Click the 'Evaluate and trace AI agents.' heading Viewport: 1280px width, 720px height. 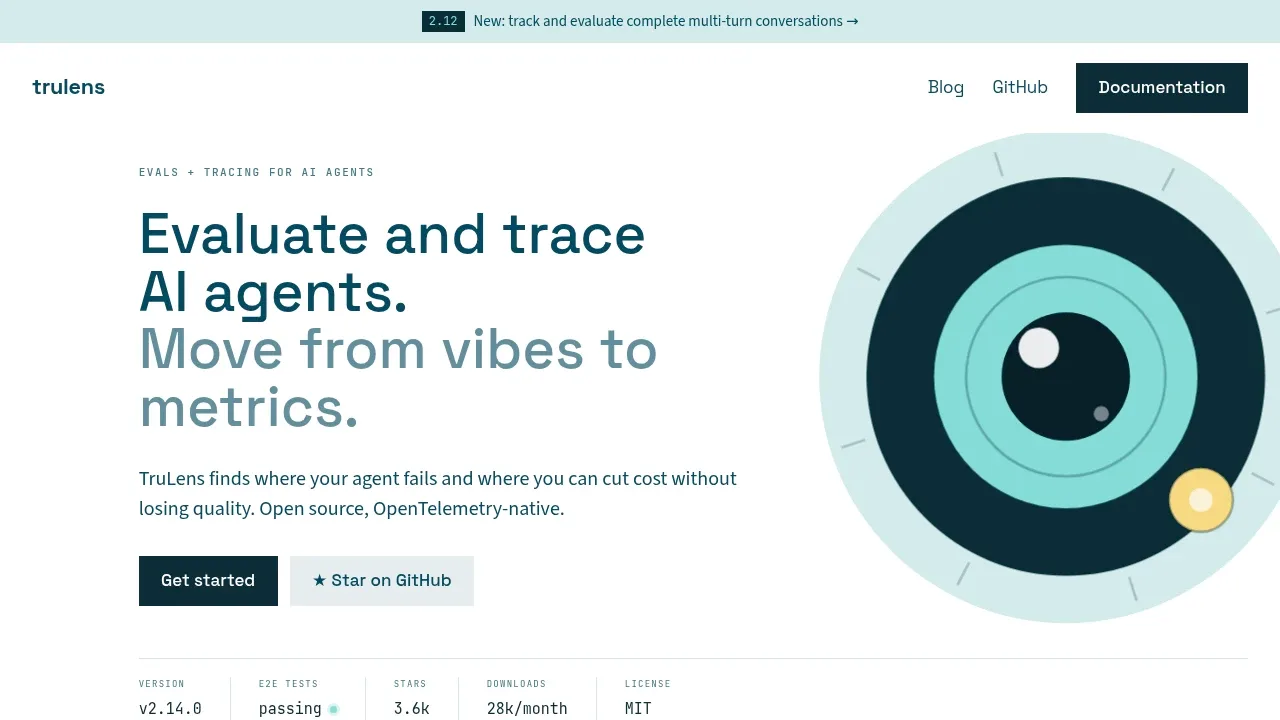[392, 263]
